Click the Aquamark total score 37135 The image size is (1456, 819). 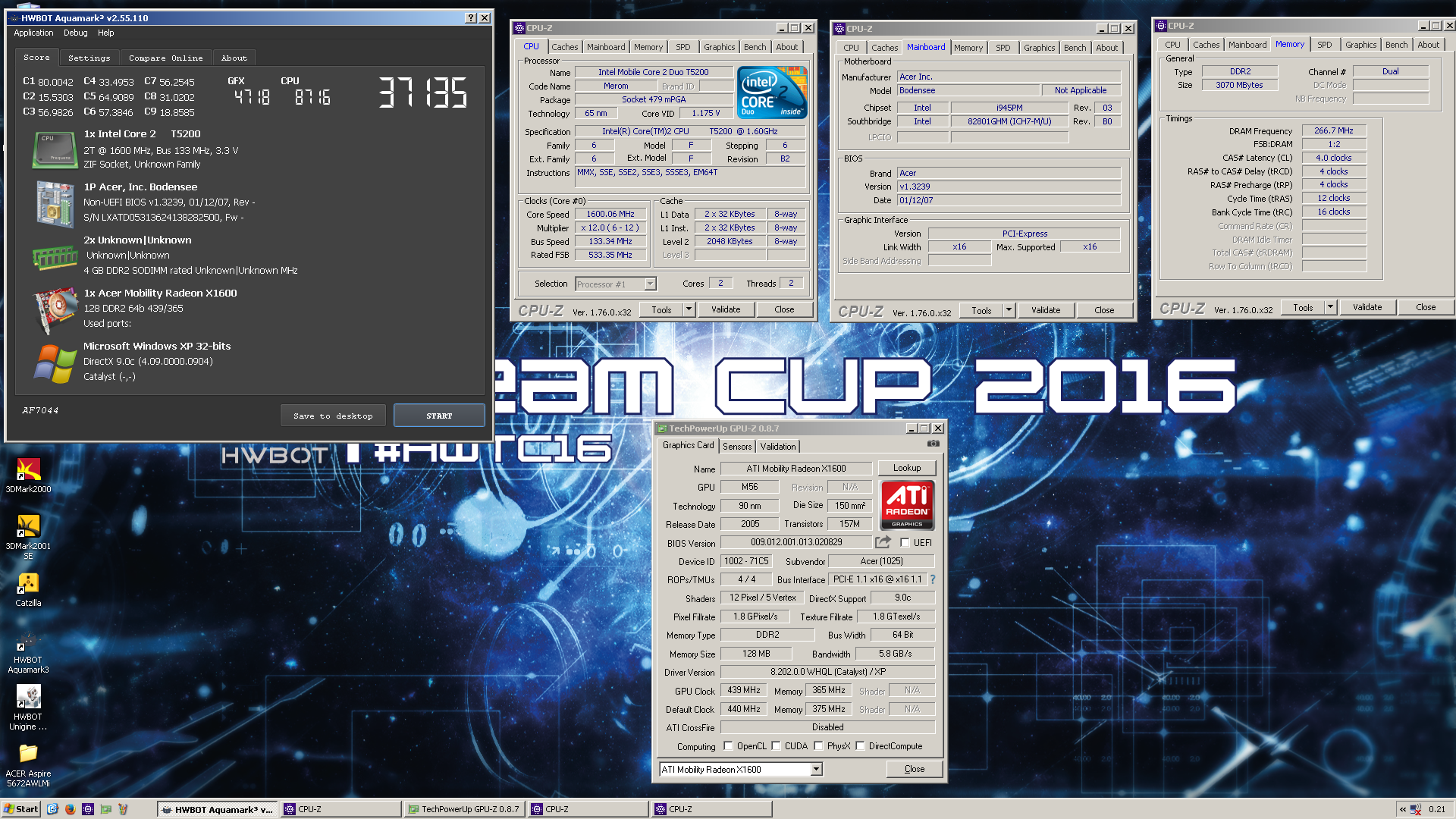(423, 93)
